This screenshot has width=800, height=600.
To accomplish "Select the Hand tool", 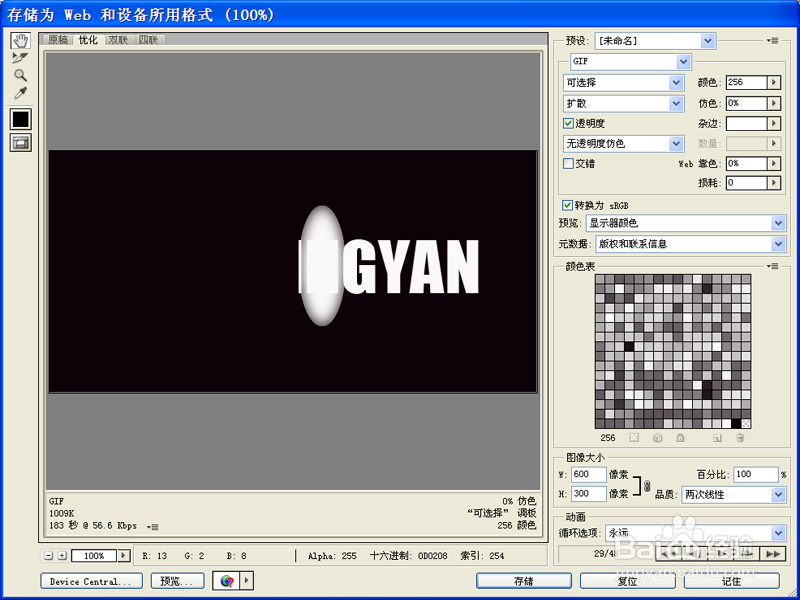I will [20, 41].
